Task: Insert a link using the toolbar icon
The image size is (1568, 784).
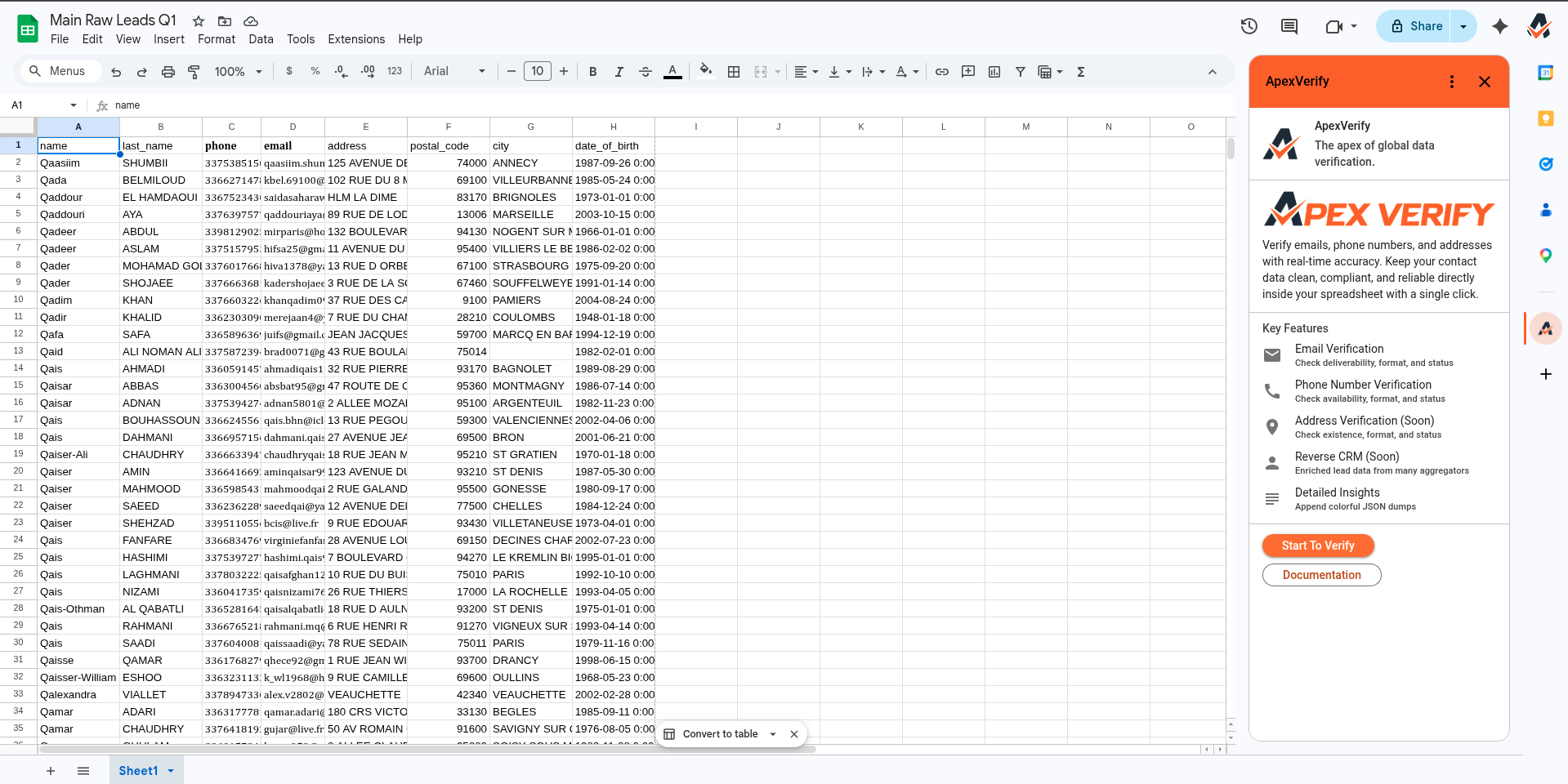Action: [x=942, y=72]
